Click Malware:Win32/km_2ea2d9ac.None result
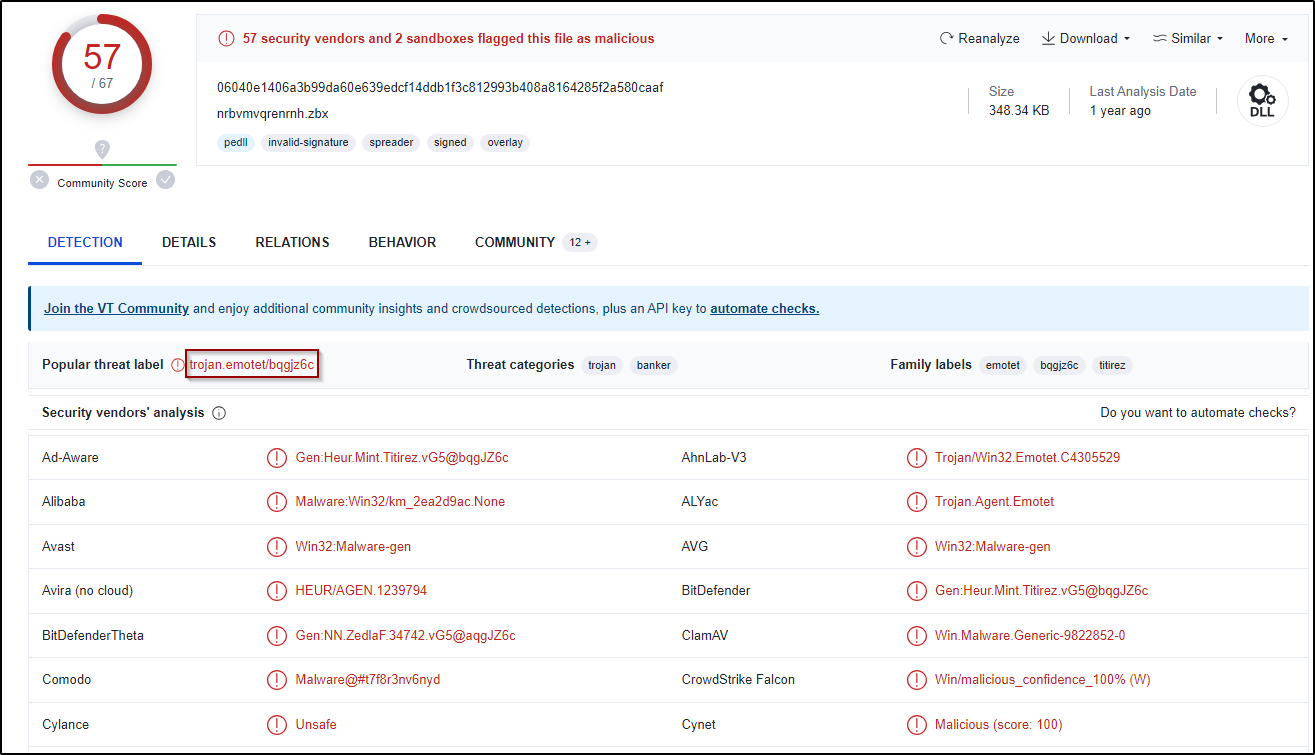This screenshot has width=1315, height=755. pyautogui.click(x=400, y=502)
